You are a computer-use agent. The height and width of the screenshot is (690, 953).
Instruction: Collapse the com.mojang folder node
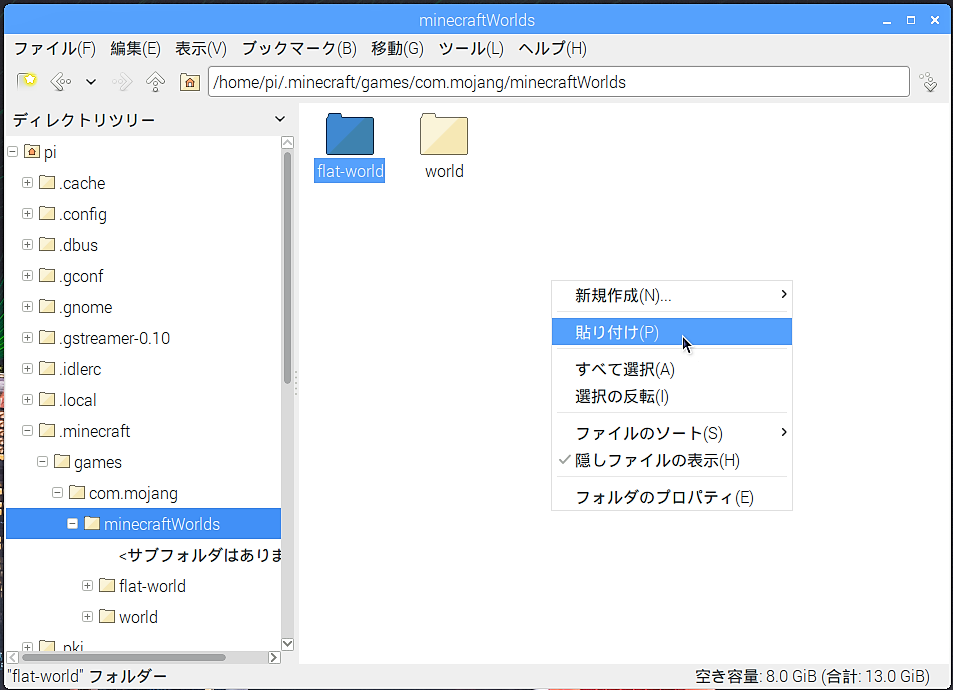[57, 492]
